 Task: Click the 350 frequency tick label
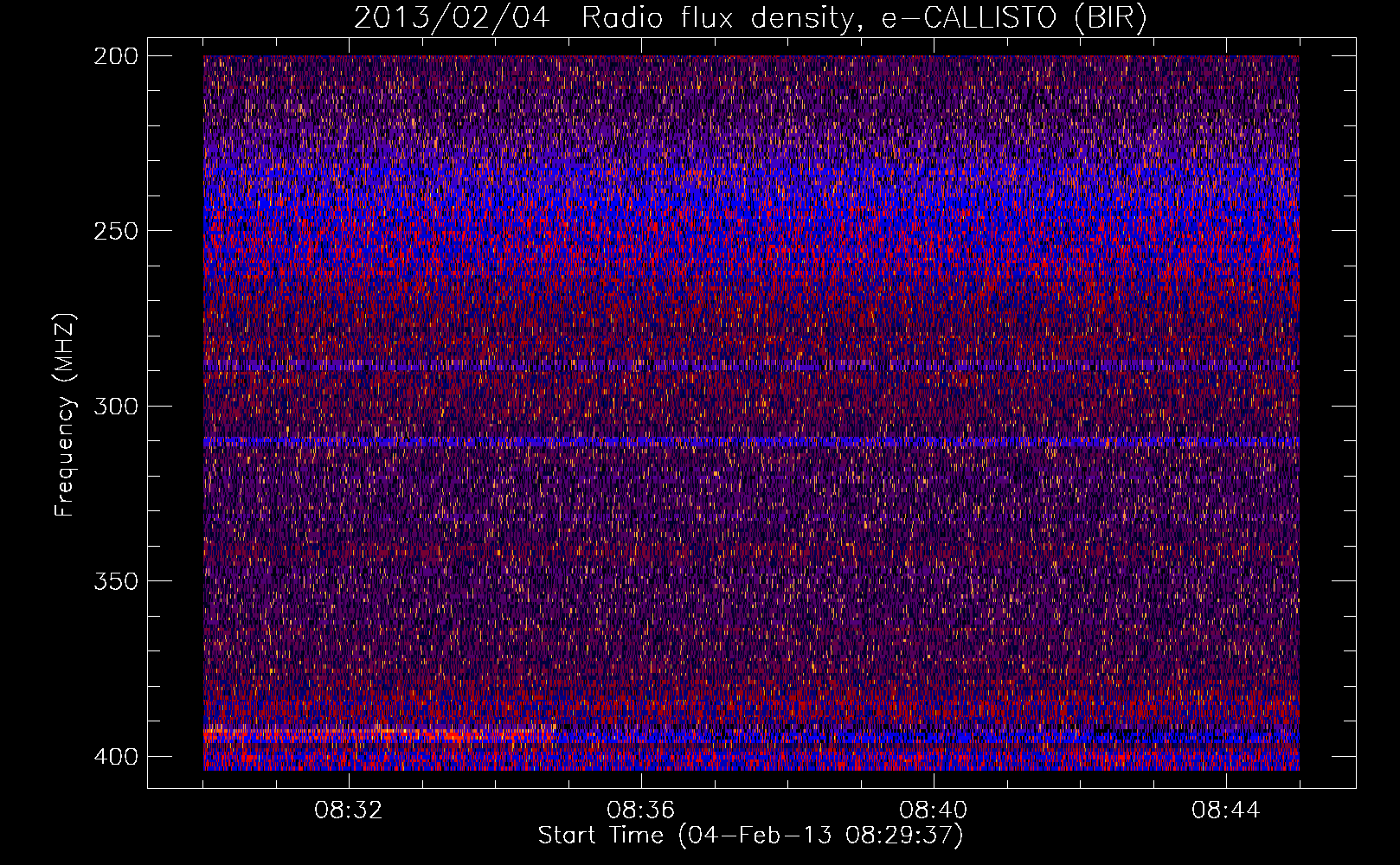pos(115,580)
